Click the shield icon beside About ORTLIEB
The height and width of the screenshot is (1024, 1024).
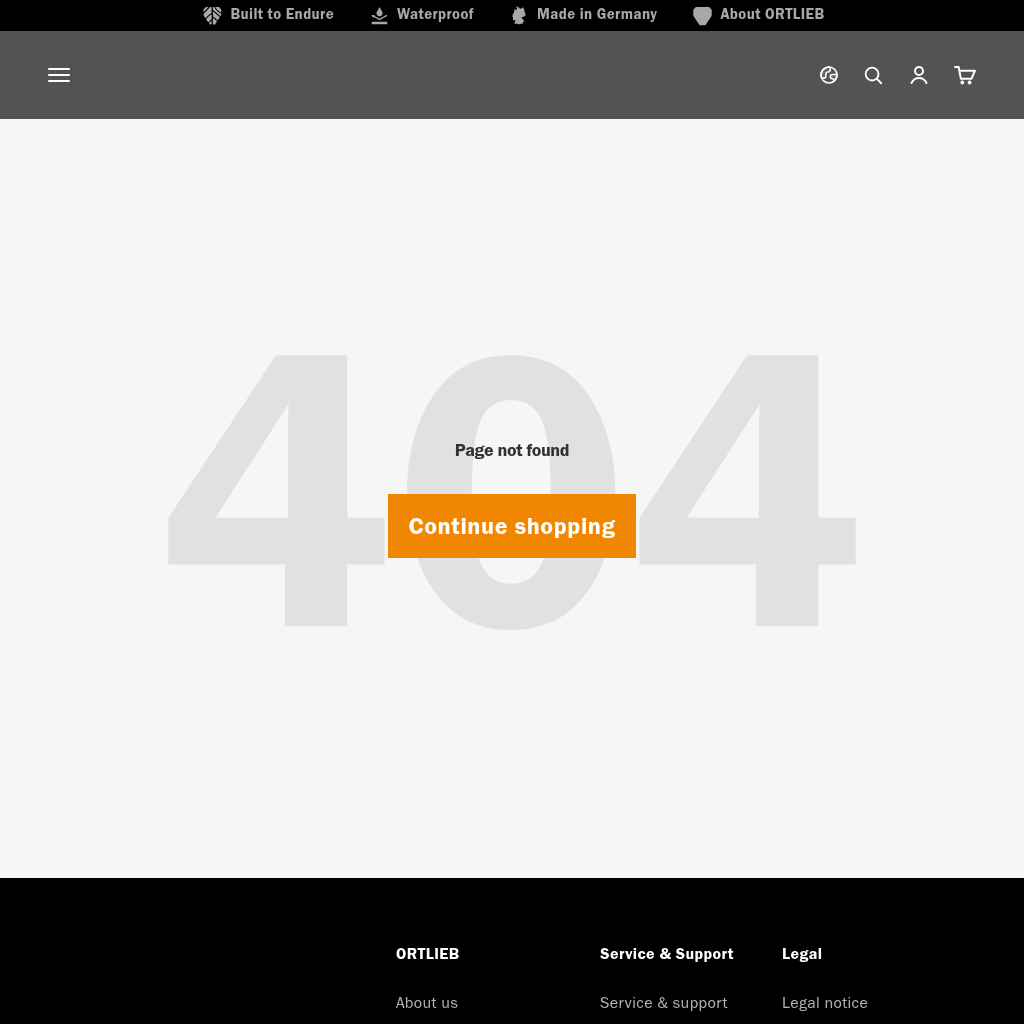point(702,15)
